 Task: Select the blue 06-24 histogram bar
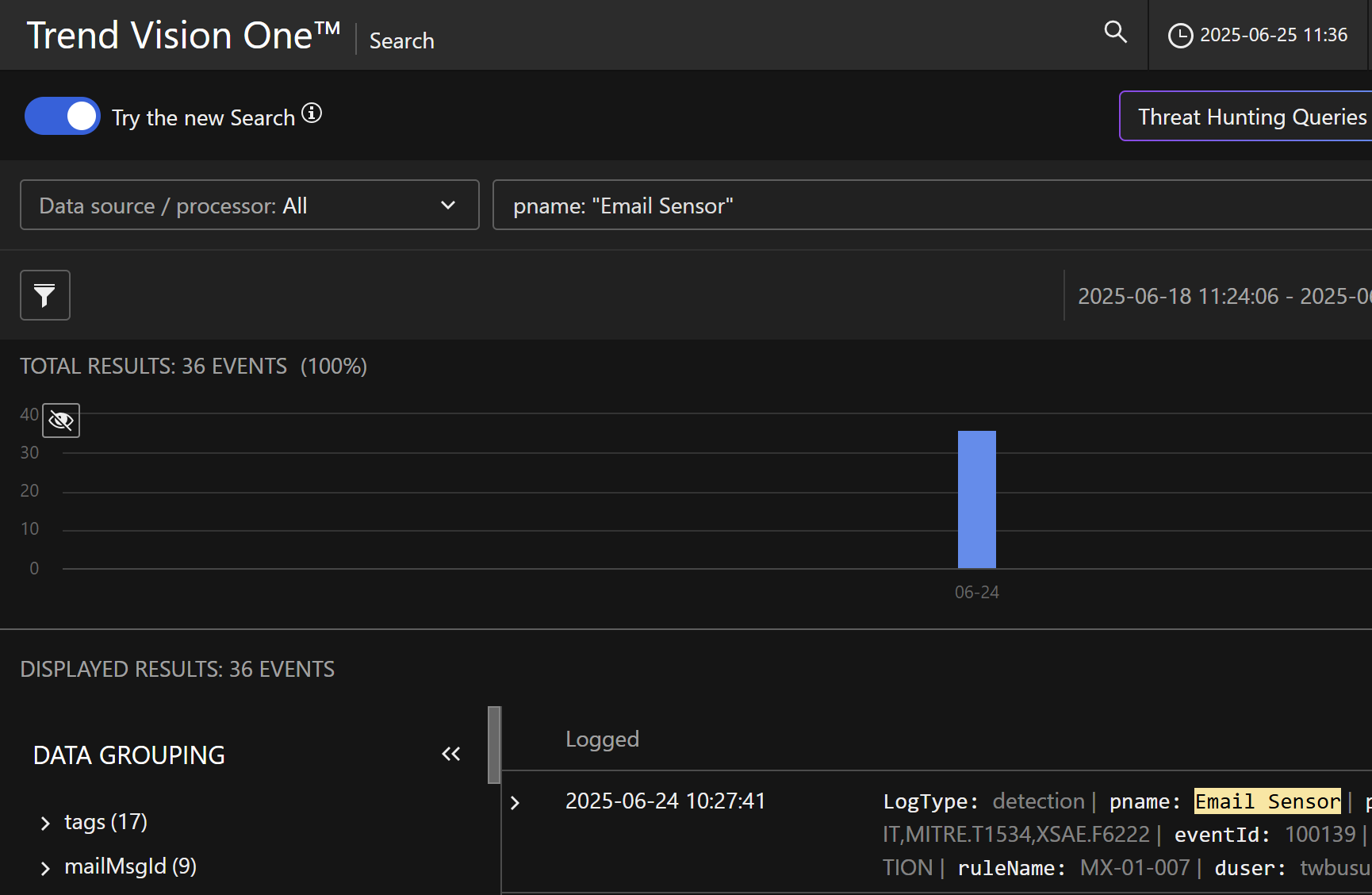976,499
